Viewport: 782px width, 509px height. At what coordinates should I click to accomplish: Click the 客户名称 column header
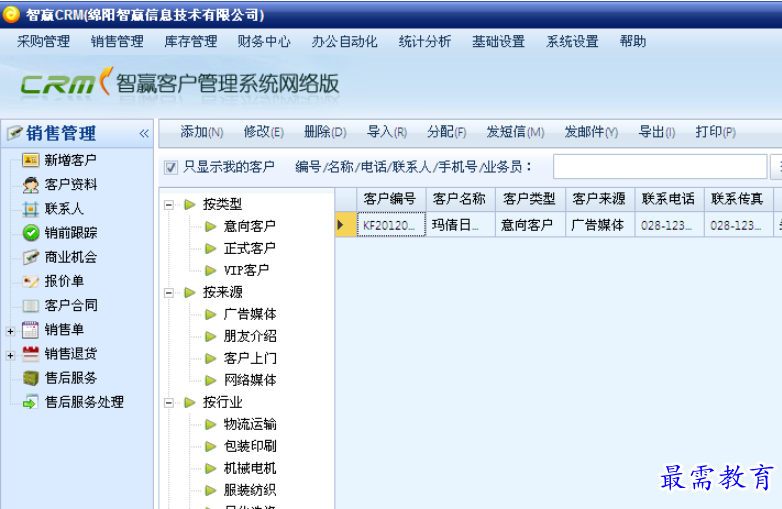click(460, 199)
